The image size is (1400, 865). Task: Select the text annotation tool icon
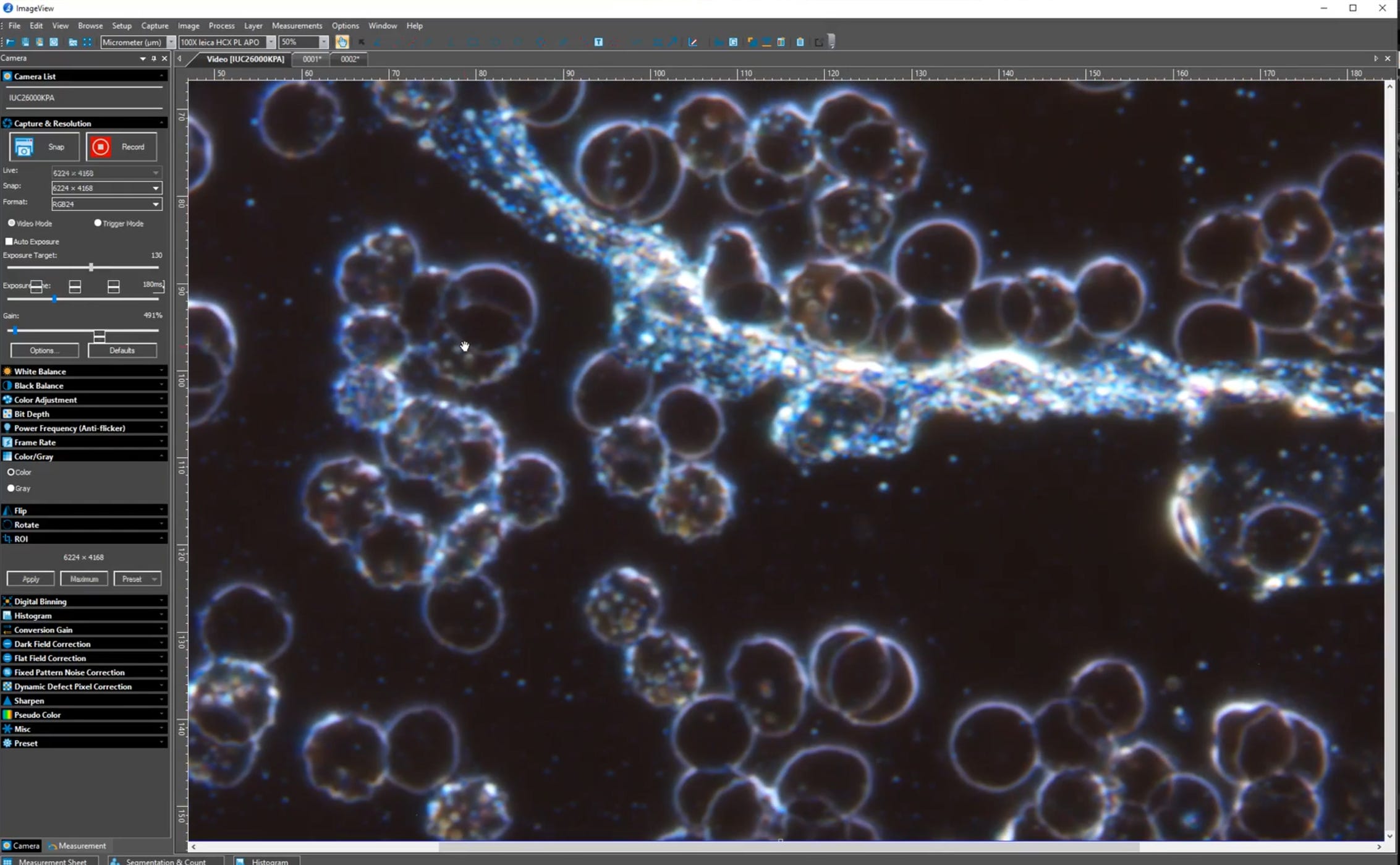[x=598, y=42]
